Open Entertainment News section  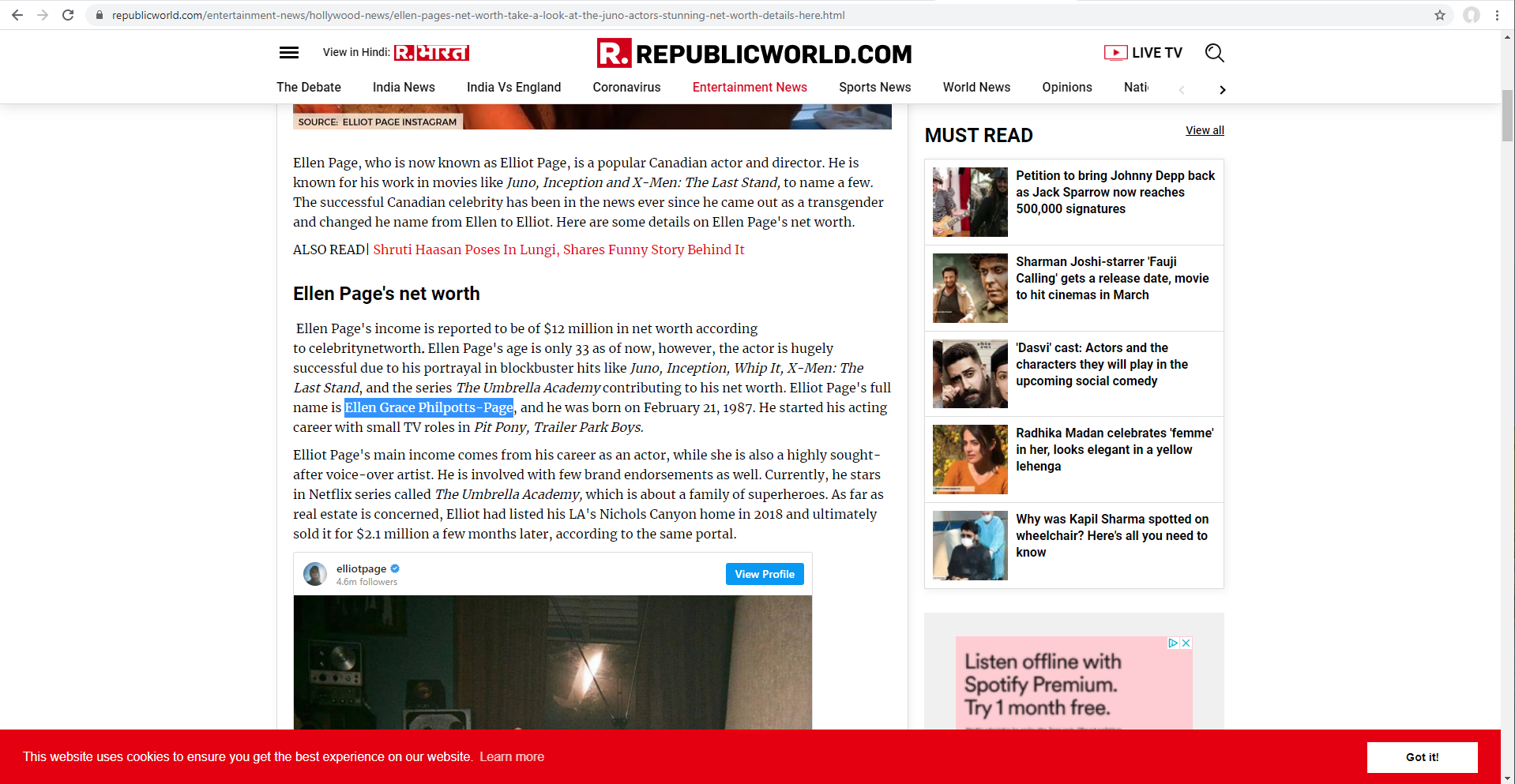[750, 87]
